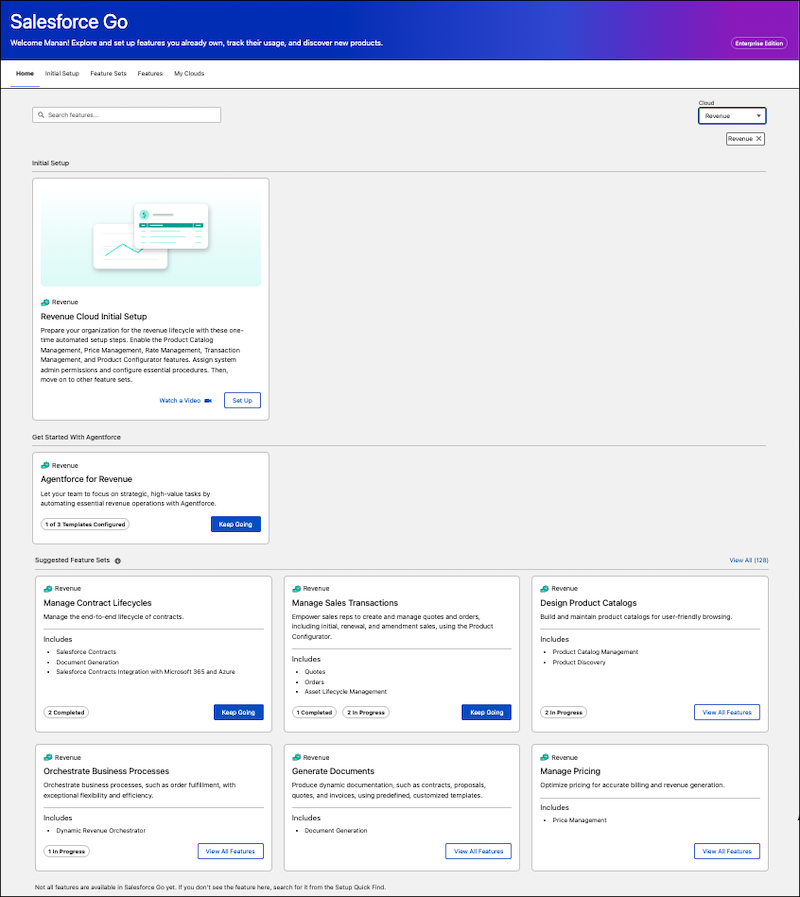Click Revenue icon on Design Product Catalogs
This screenshot has height=897, width=800.
[x=545, y=589]
